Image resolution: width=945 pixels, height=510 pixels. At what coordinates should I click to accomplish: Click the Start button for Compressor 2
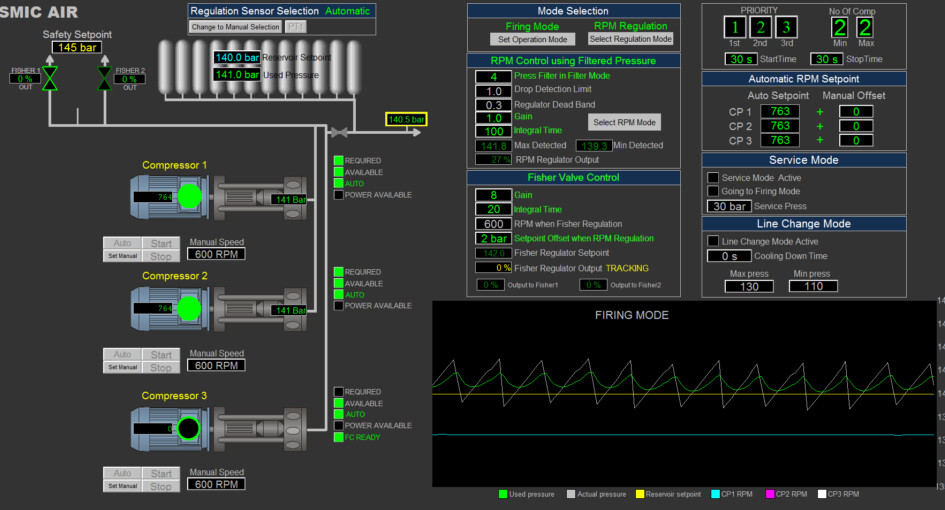coord(161,354)
